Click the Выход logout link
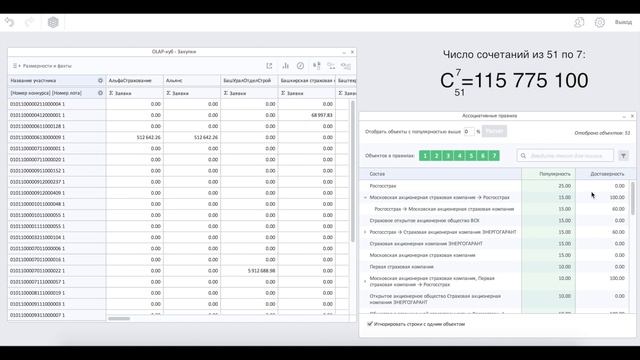Screen dimensions: 640x360 click(x=623, y=22)
